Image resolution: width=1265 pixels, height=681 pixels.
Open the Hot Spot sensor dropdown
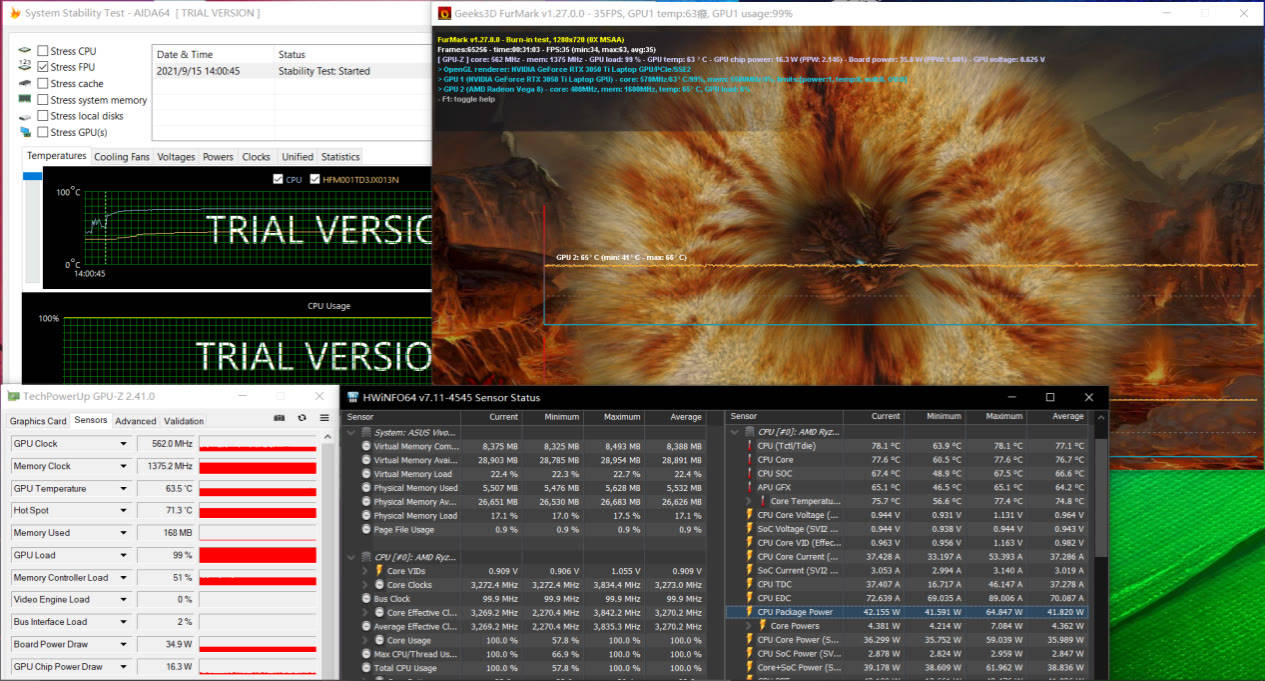pos(124,511)
